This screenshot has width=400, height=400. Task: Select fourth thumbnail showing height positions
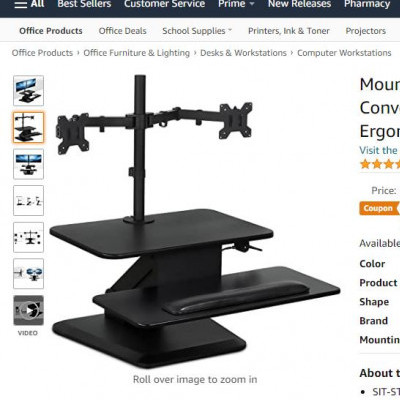(28, 201)
